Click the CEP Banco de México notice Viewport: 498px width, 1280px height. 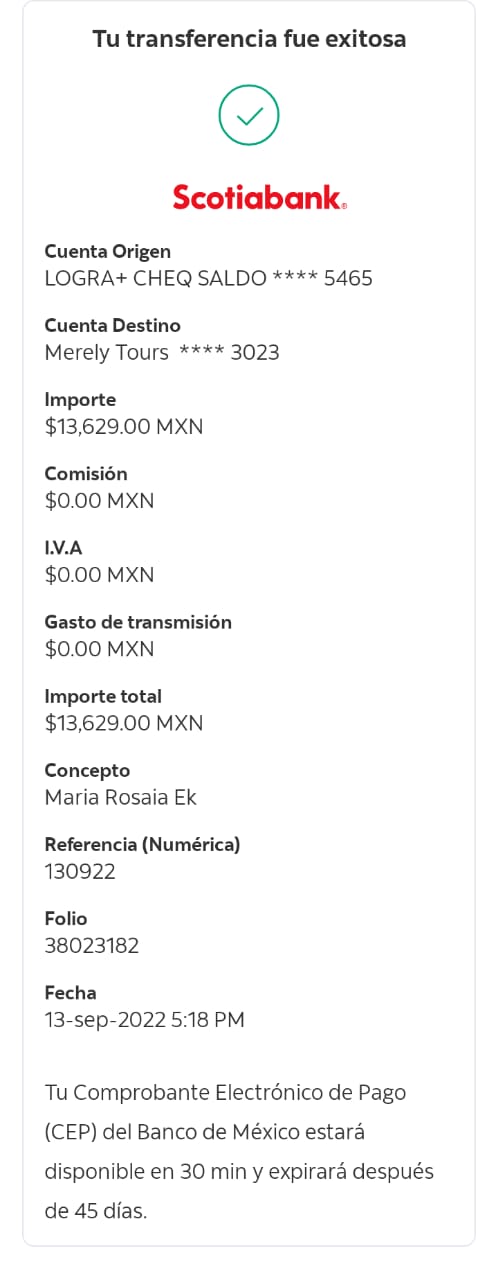[240, 1151]
